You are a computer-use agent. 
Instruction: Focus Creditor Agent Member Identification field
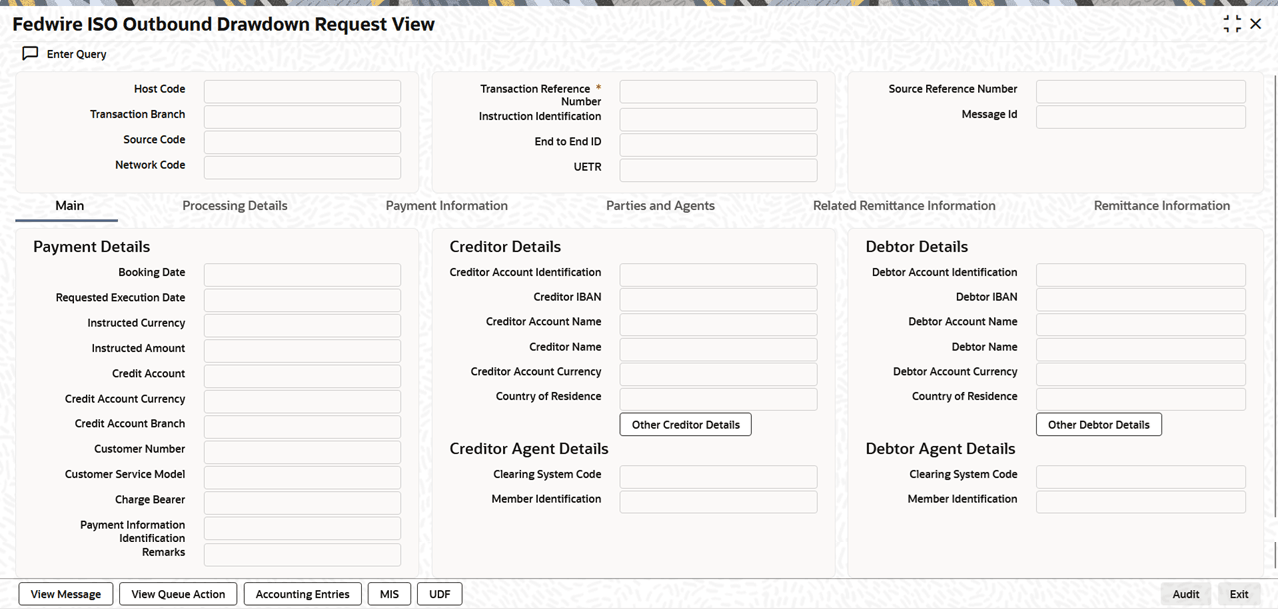click(718, 502)
